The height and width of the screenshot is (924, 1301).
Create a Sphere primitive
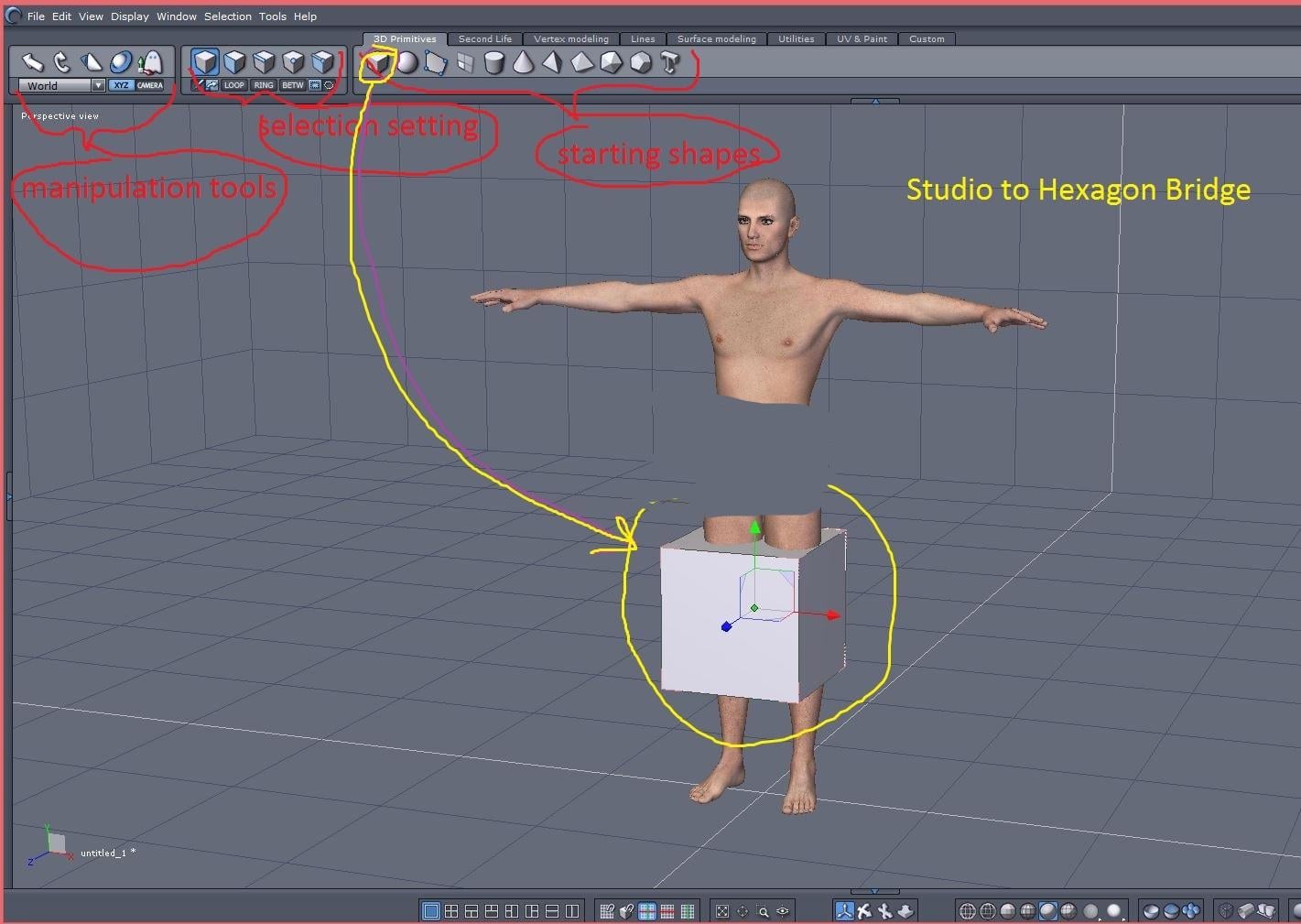407,62
